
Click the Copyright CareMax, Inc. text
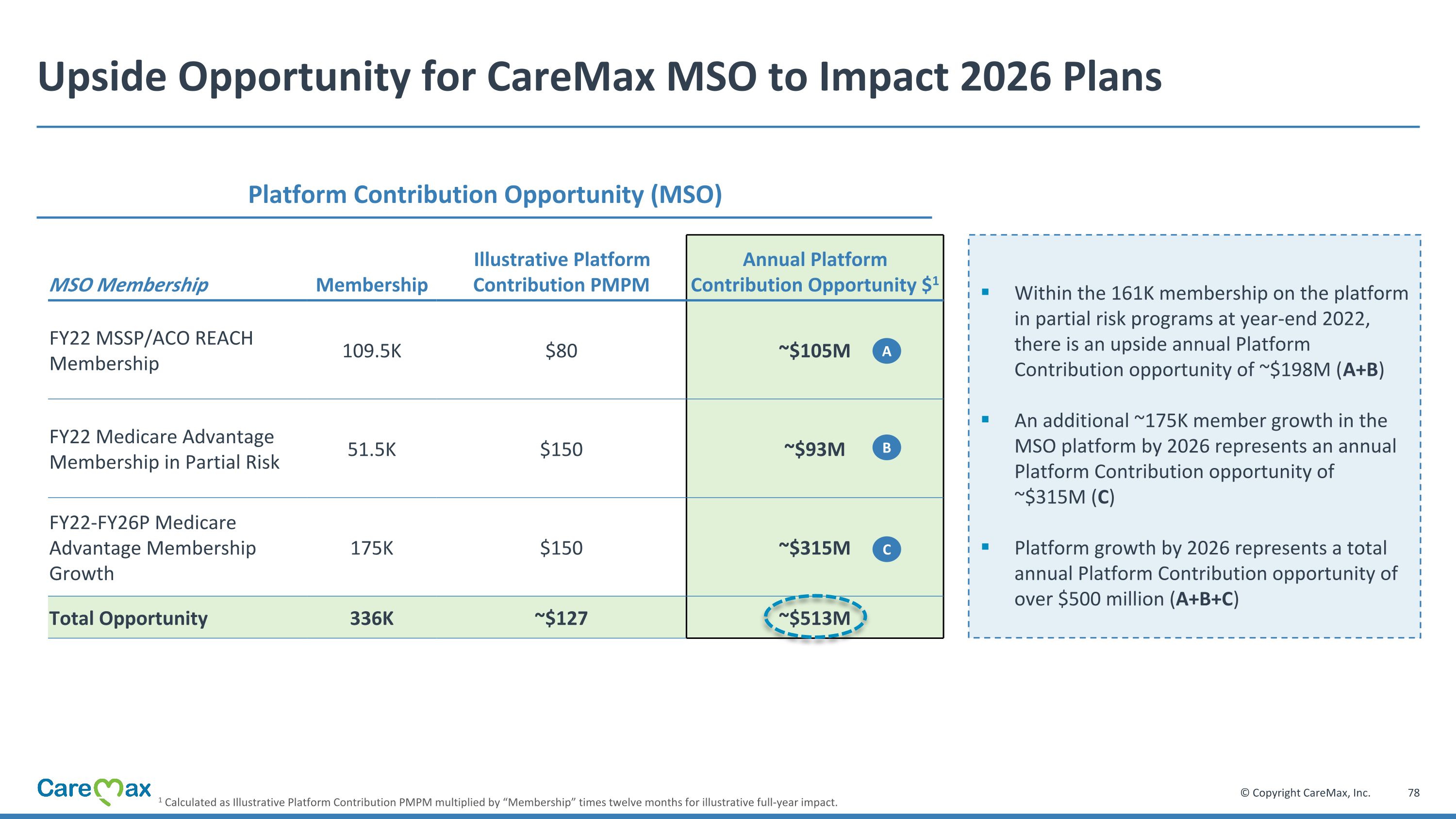1305,792
